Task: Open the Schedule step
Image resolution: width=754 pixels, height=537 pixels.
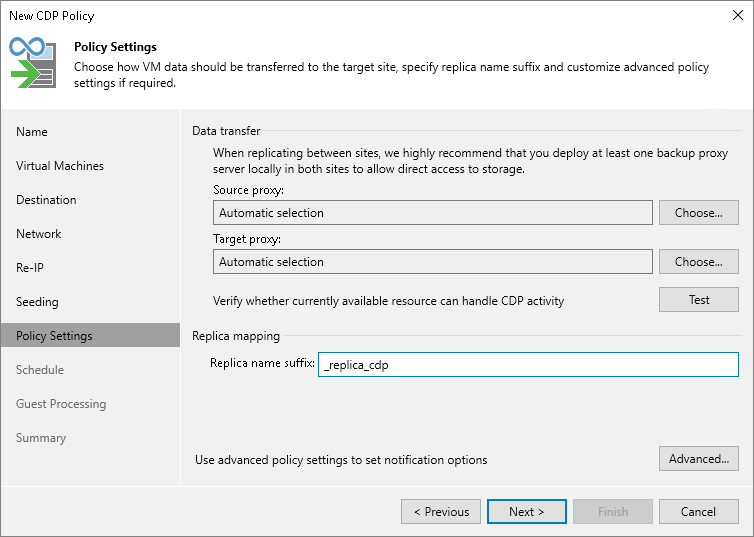Action: coord(40,370)
